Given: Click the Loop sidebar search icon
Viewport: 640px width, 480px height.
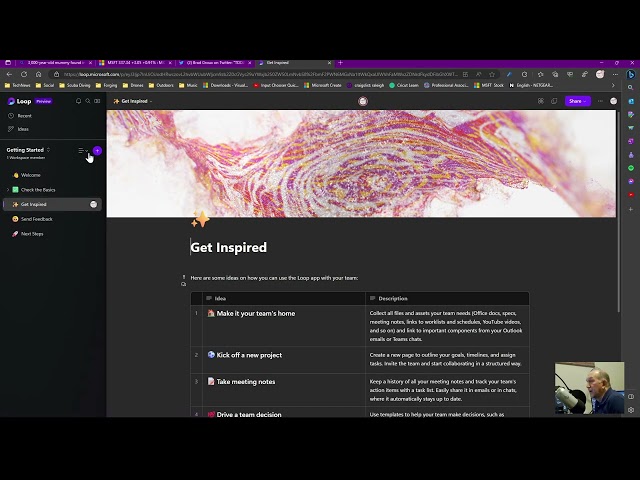Looking at the screenshot, I should (88, 101).
